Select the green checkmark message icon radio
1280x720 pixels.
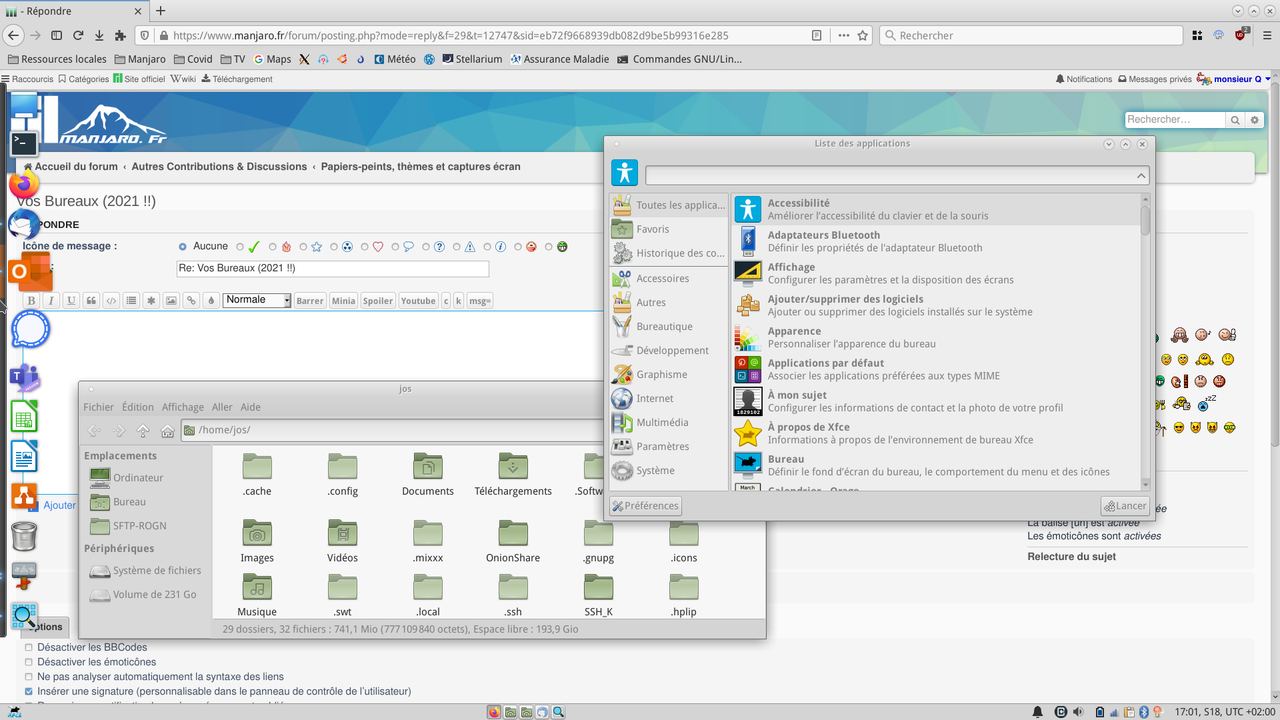(x=240, y=246)
